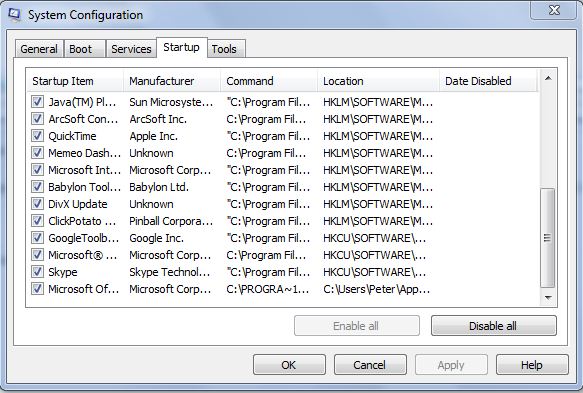Viewport: 583px width, 393px height.
Task: Select the QuickTime startup item name
Action: [73, 136]
